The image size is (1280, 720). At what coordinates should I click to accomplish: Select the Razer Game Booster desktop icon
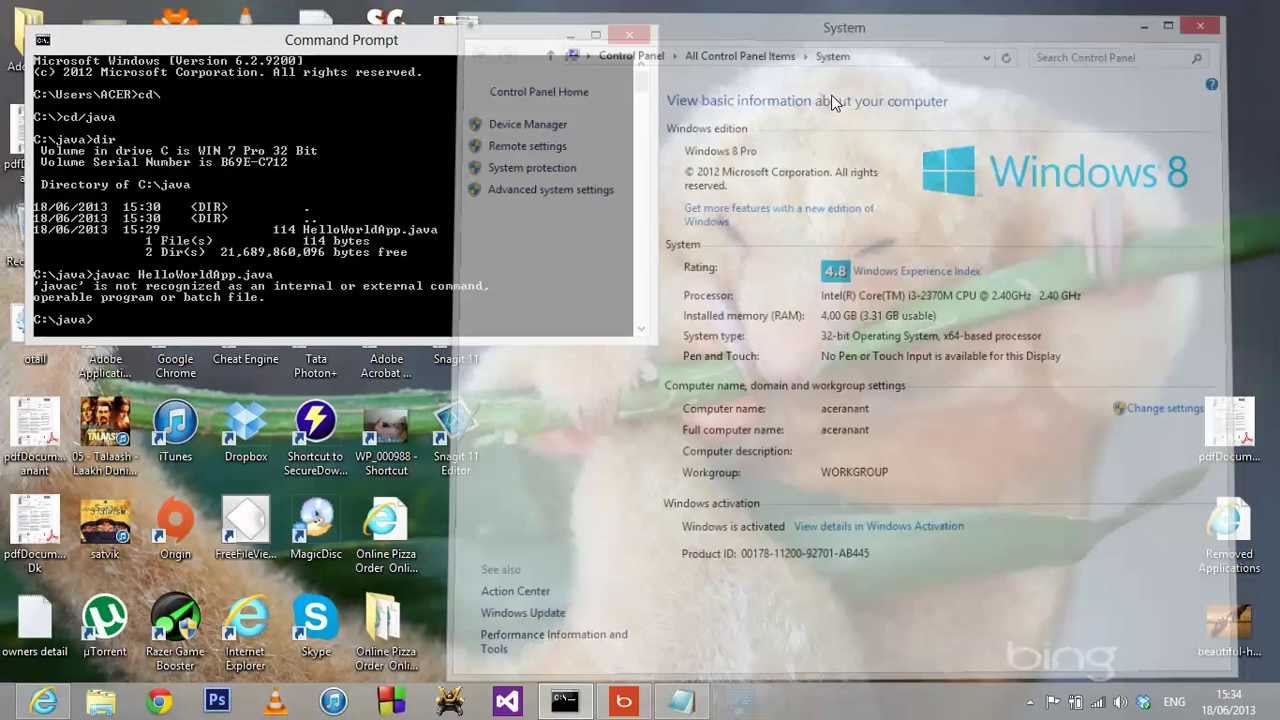tap(175, 633)
